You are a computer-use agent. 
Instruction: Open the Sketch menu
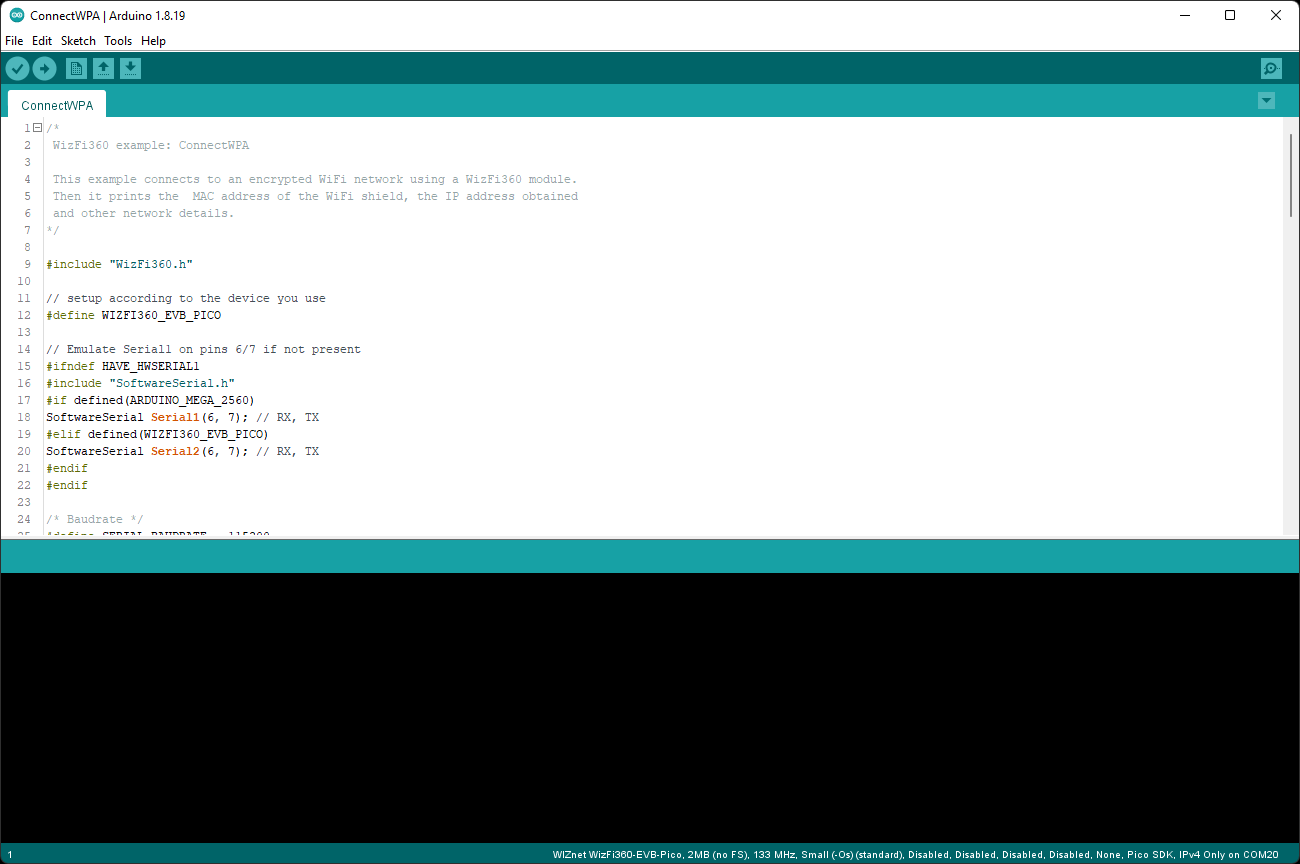(x=78, y=41)
